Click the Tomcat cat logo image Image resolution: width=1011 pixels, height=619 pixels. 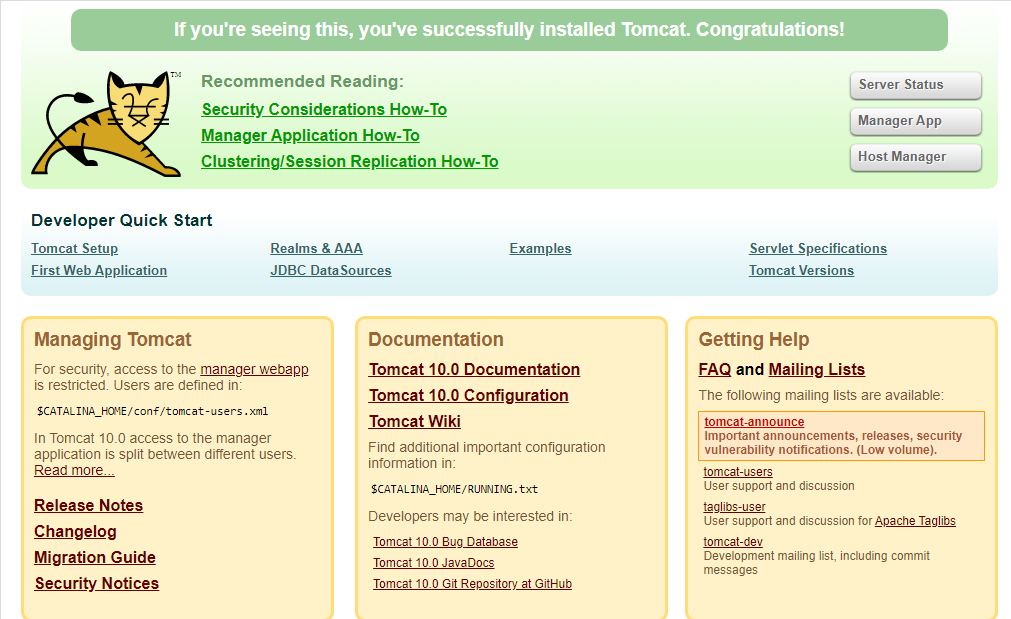click(x=106, y=123)
